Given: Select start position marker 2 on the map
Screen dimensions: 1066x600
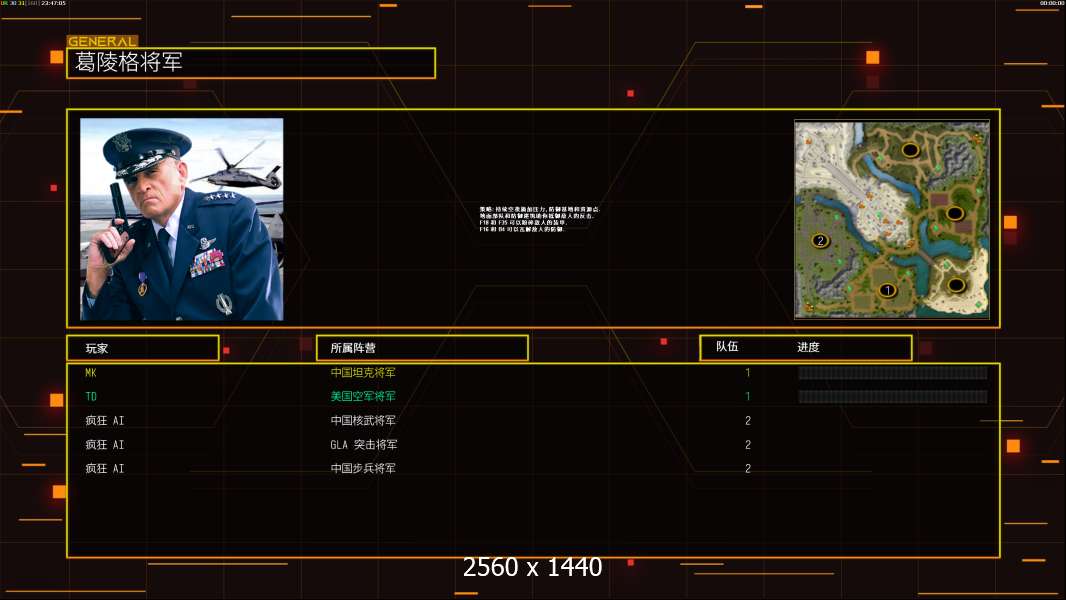Looking at the screenshot, I should click(x=820, y=241).
